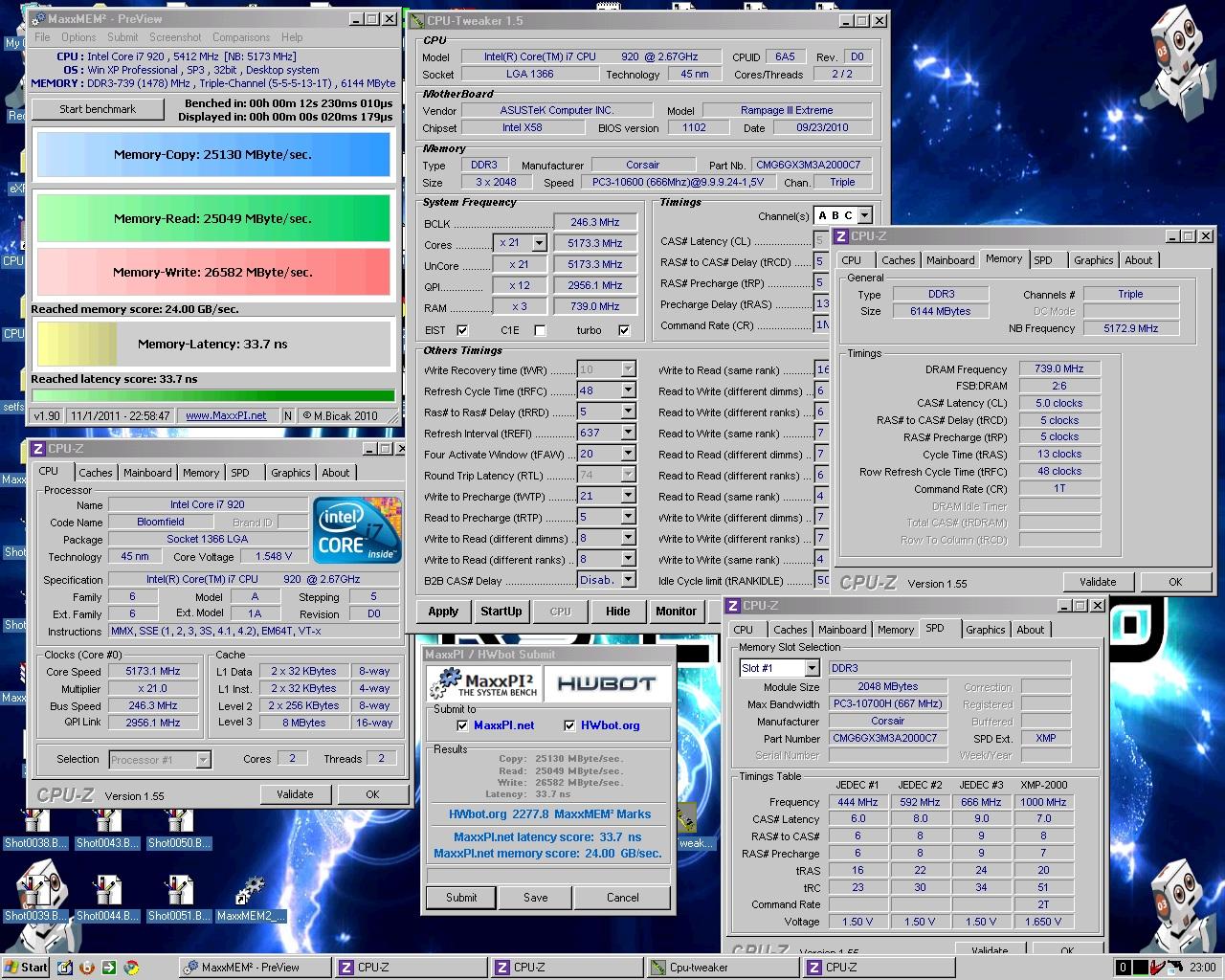Click the green Memory-Read result bar

pos(213,219)
